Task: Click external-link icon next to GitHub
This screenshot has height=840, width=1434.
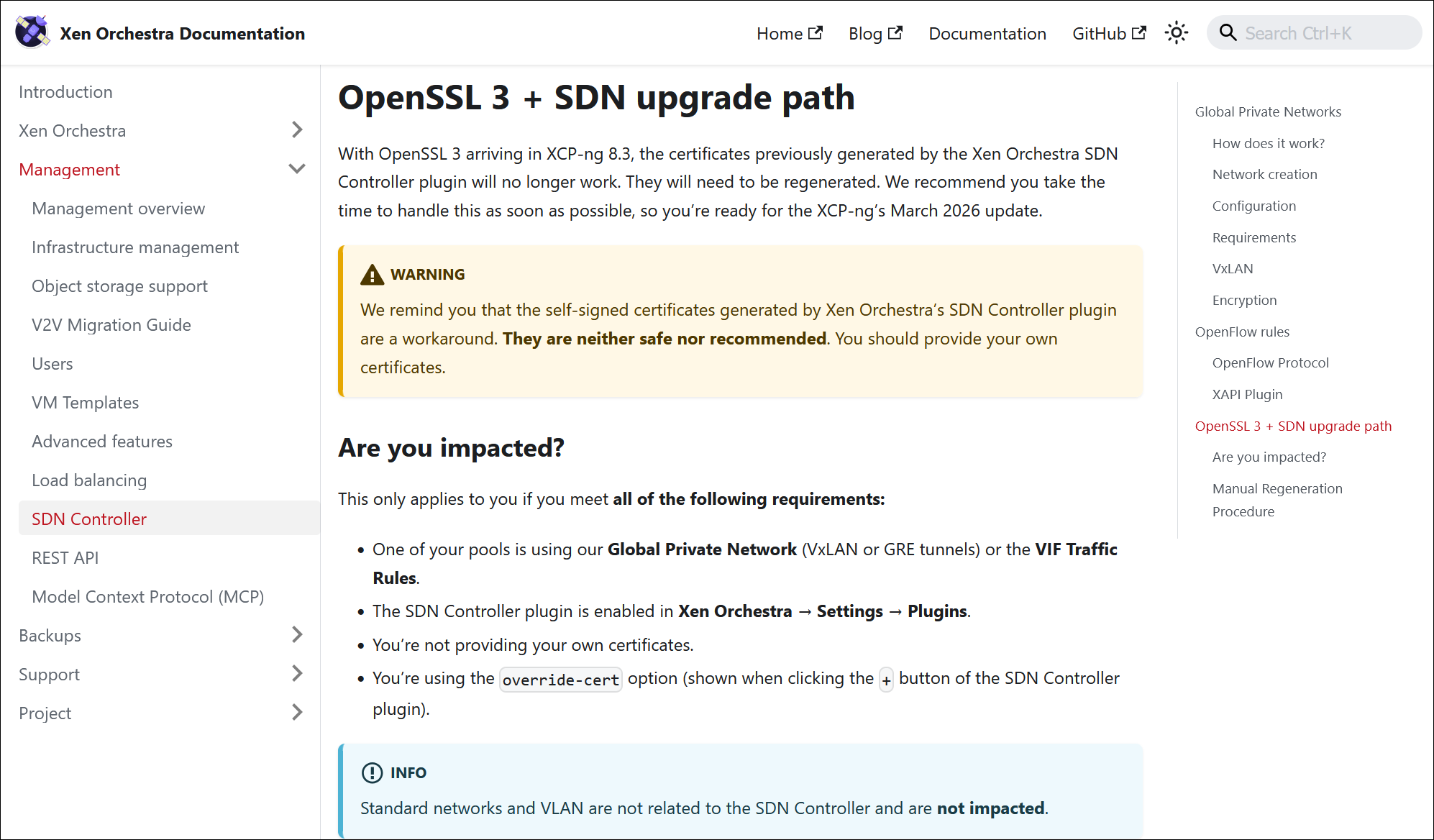Action: coord(1138,33)
